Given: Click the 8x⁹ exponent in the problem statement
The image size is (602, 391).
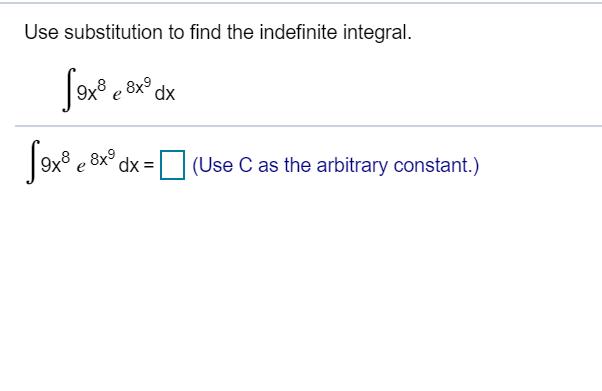Looking at the screenshot, I should 139,86.
